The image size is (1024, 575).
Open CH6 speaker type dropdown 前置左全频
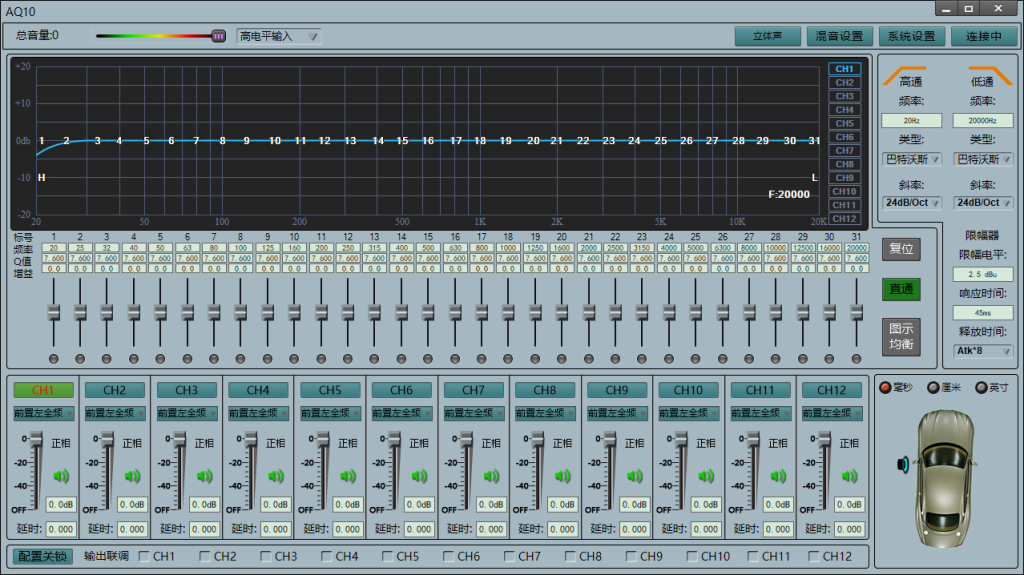(402, 413)
